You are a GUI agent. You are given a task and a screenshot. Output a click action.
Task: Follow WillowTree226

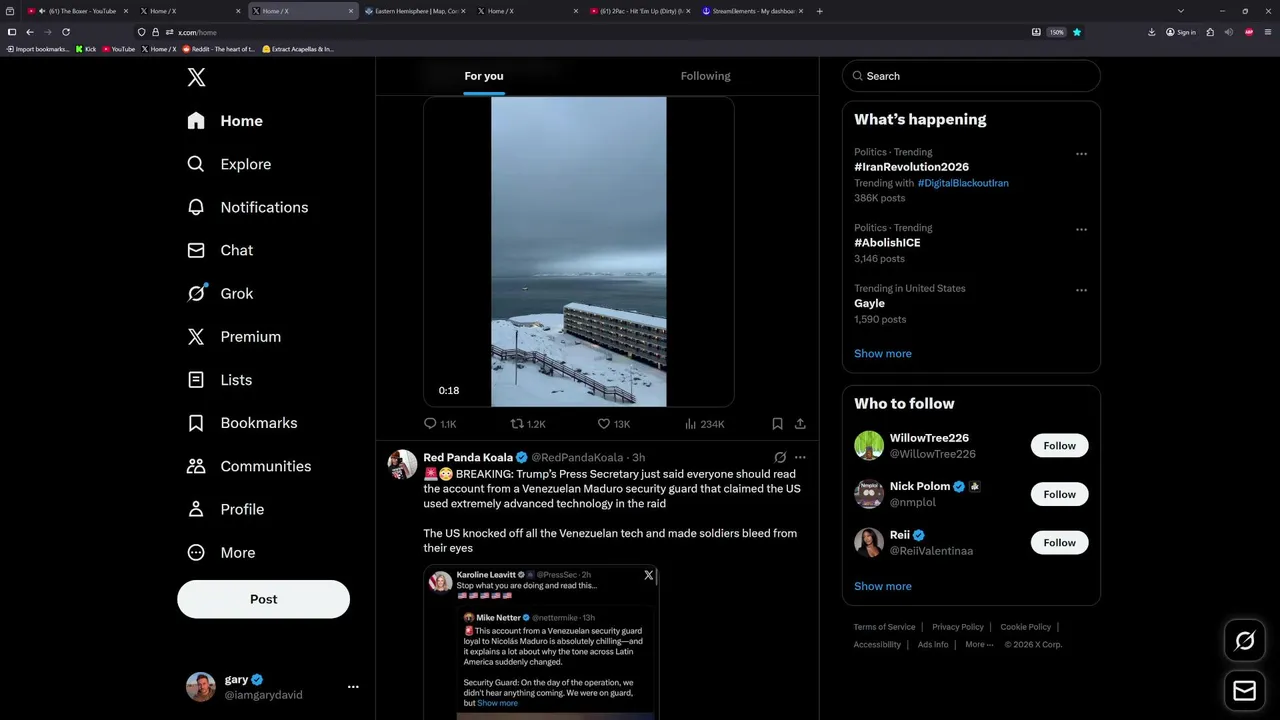click(1059, 446)
